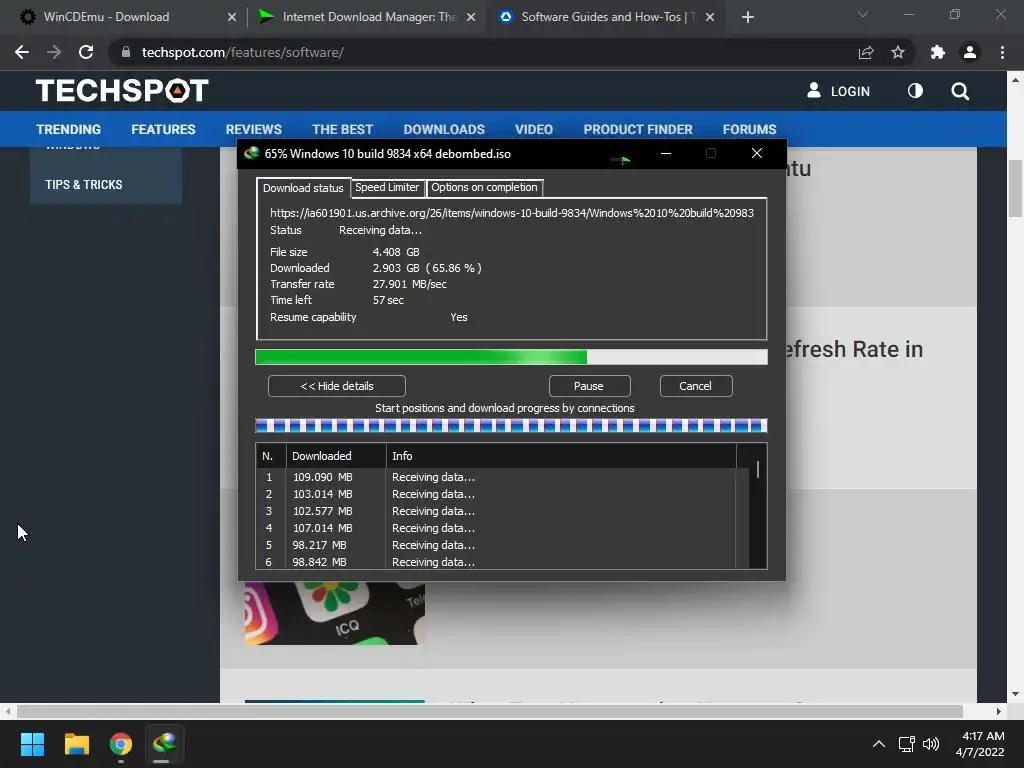Click the Info column header
1024x768 pixels.
click(561, 456)
